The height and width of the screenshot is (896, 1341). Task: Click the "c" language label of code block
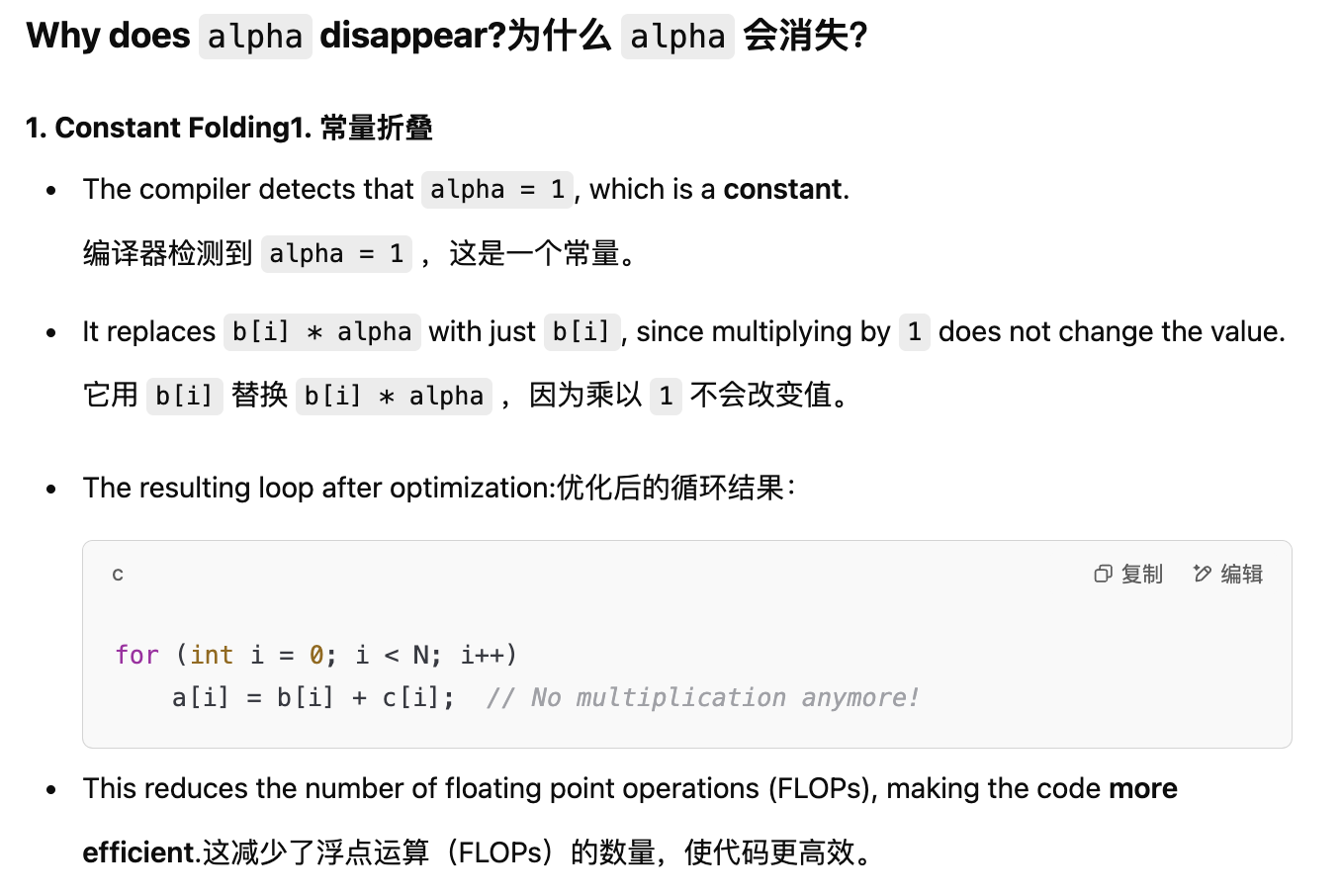tap(118, 574)
